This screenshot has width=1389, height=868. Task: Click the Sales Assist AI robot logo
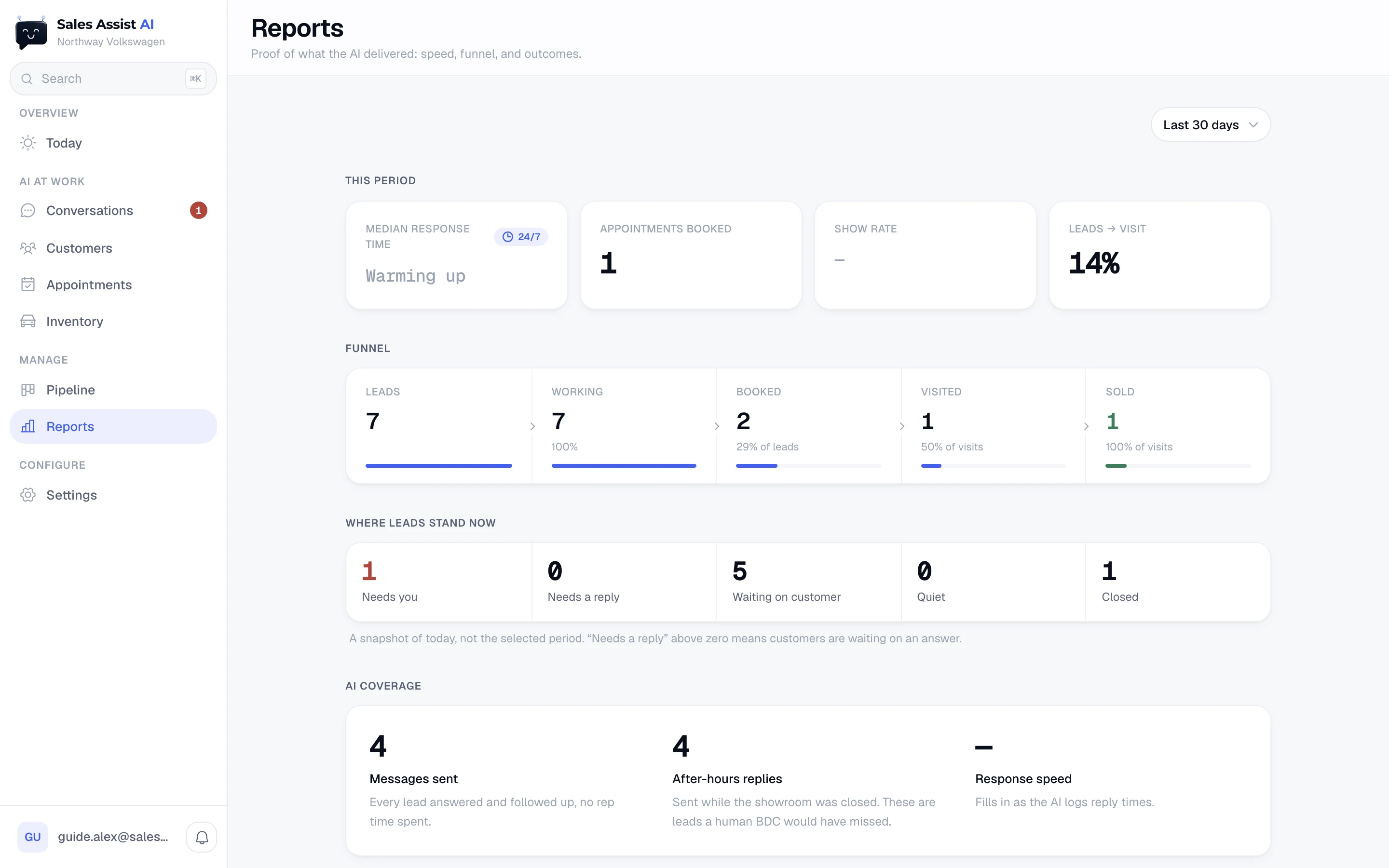[31, 33]
